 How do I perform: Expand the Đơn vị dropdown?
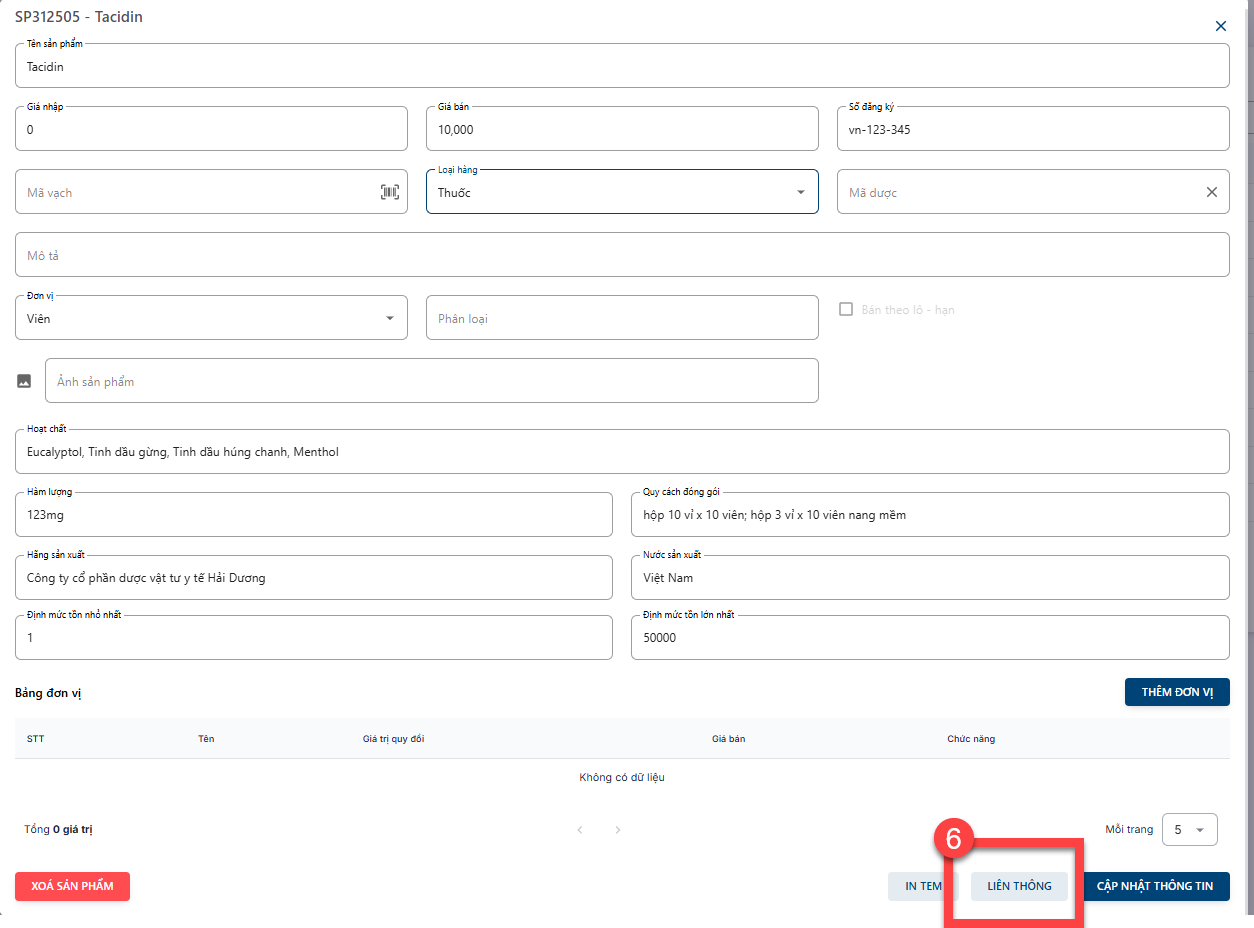(389, 318)
